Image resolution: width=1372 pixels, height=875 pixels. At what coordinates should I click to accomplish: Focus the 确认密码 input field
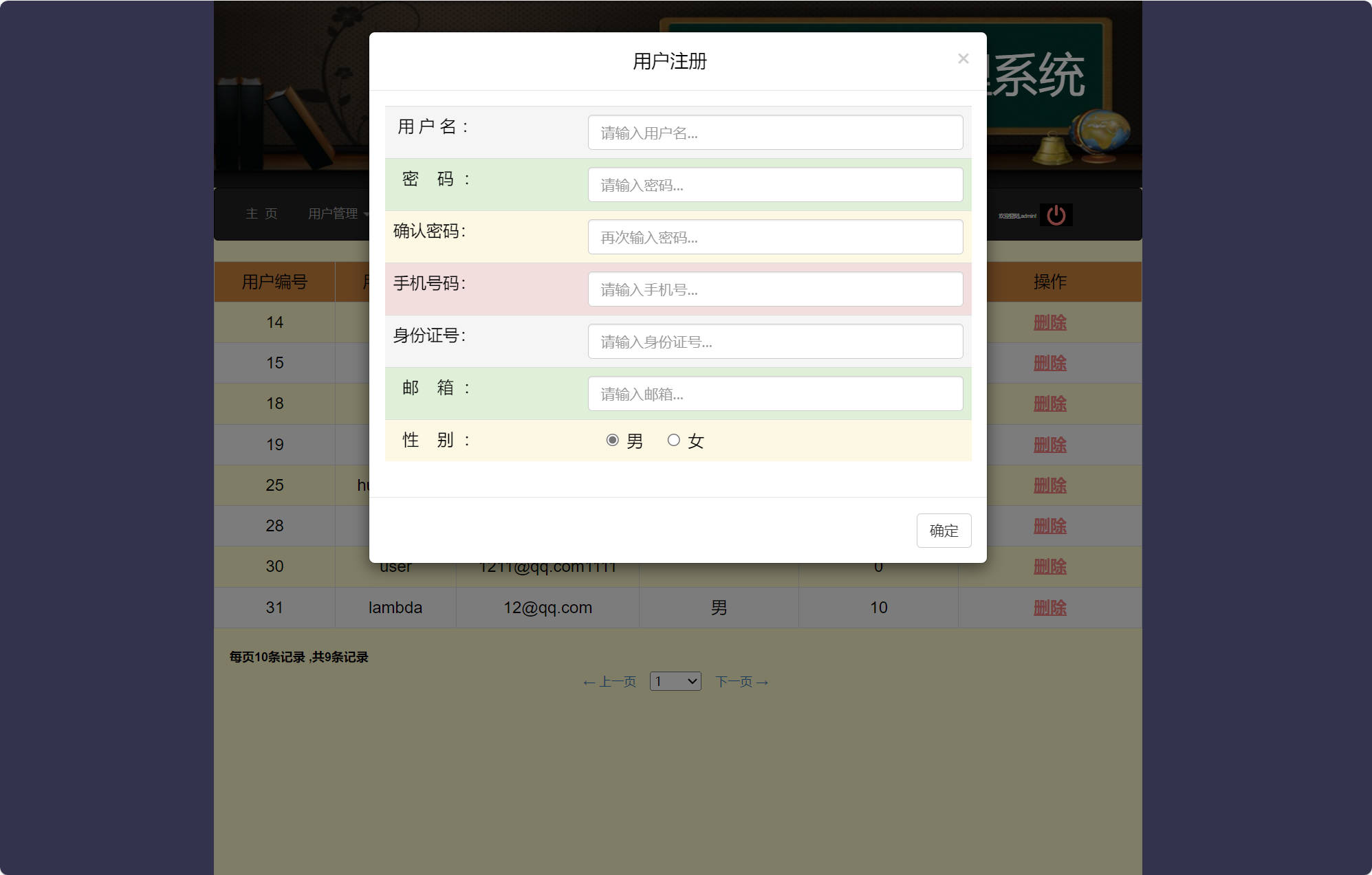tap(775, 236)
